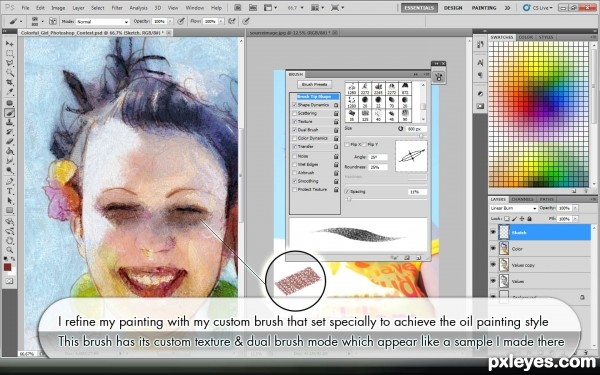
Task: Open the Analysis menu
Action: (x=139, y=8)
